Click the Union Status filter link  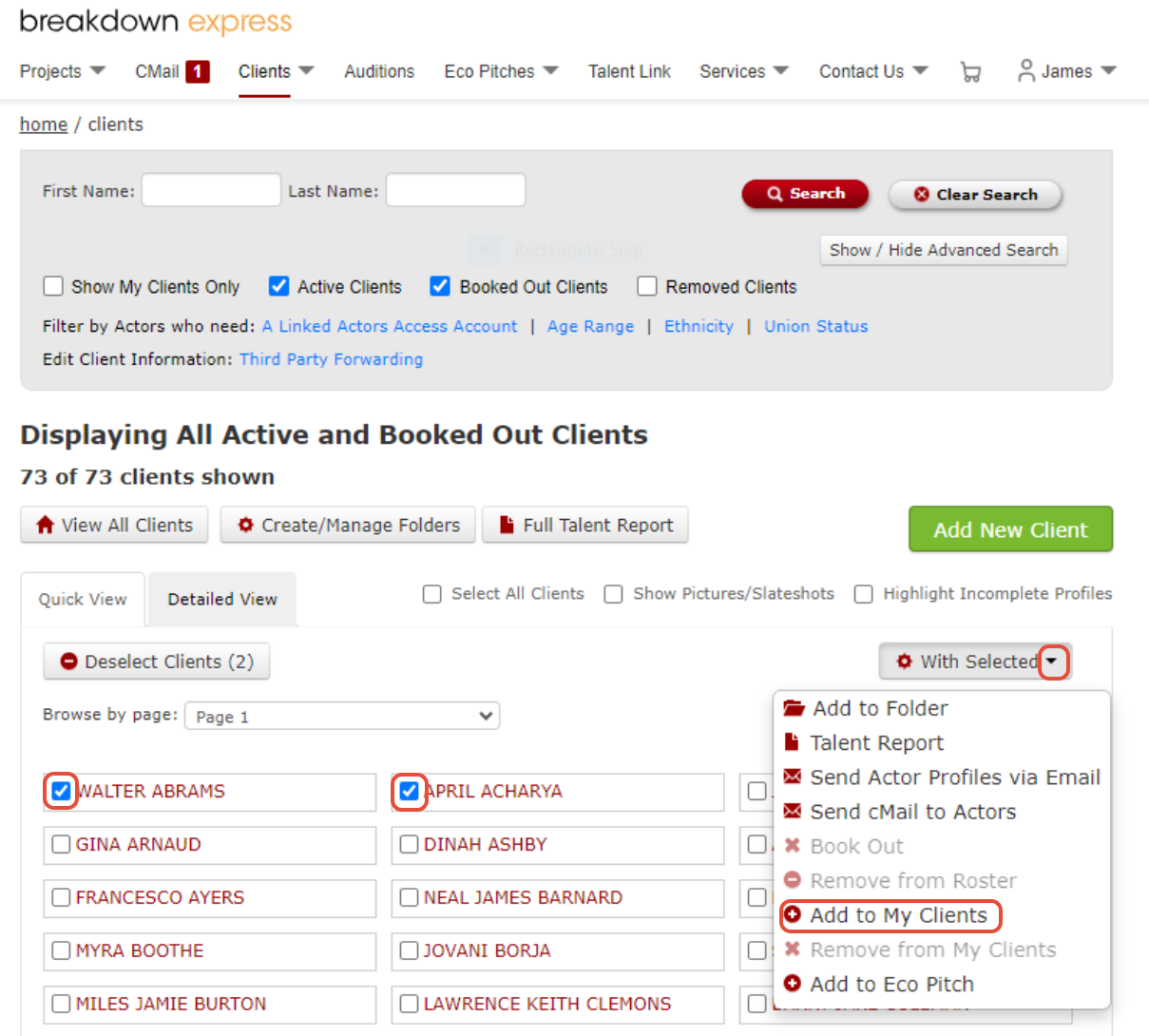click(x=816, y=326)
